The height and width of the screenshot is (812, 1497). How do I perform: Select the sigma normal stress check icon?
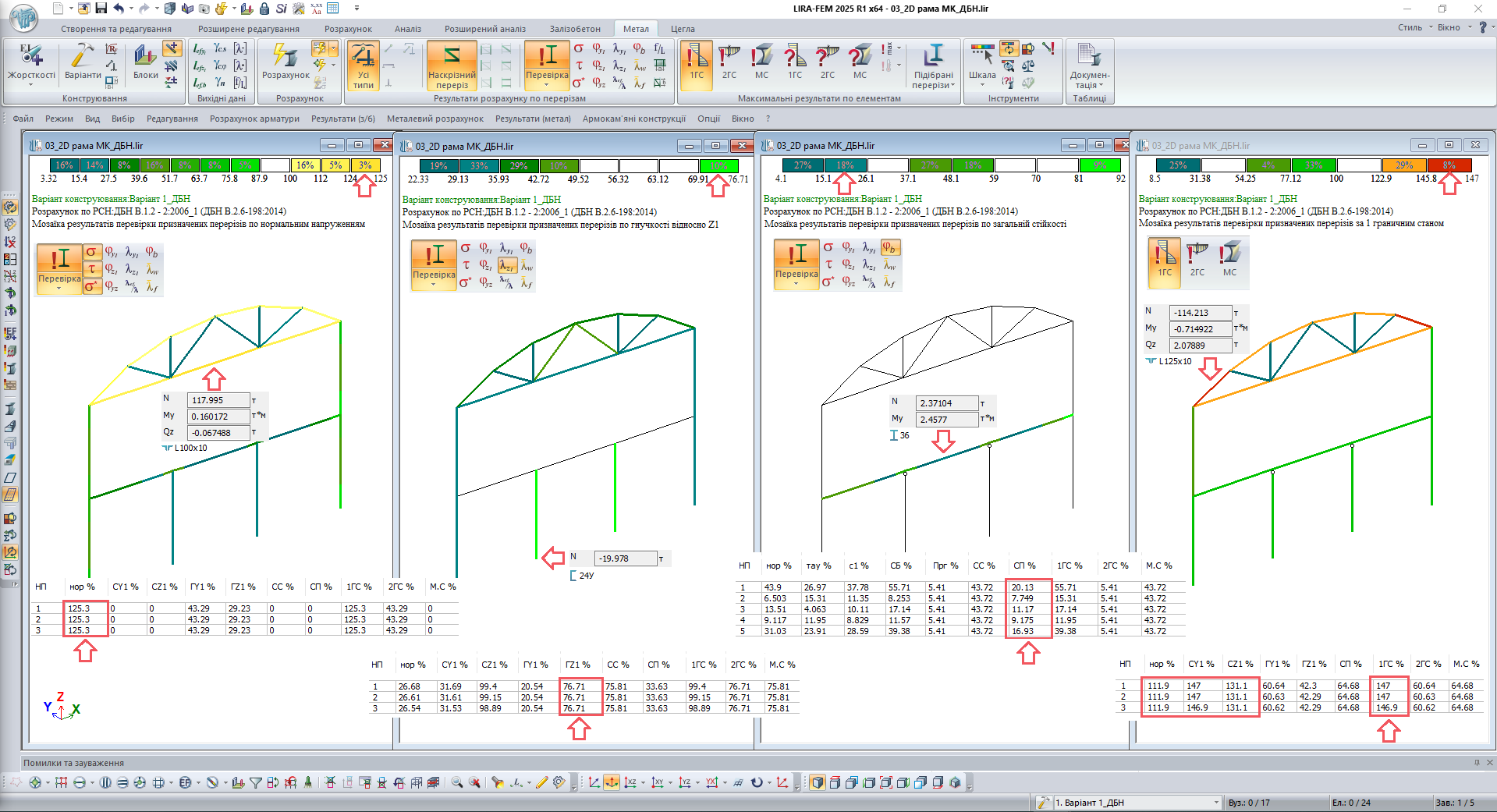click(578, 48)
